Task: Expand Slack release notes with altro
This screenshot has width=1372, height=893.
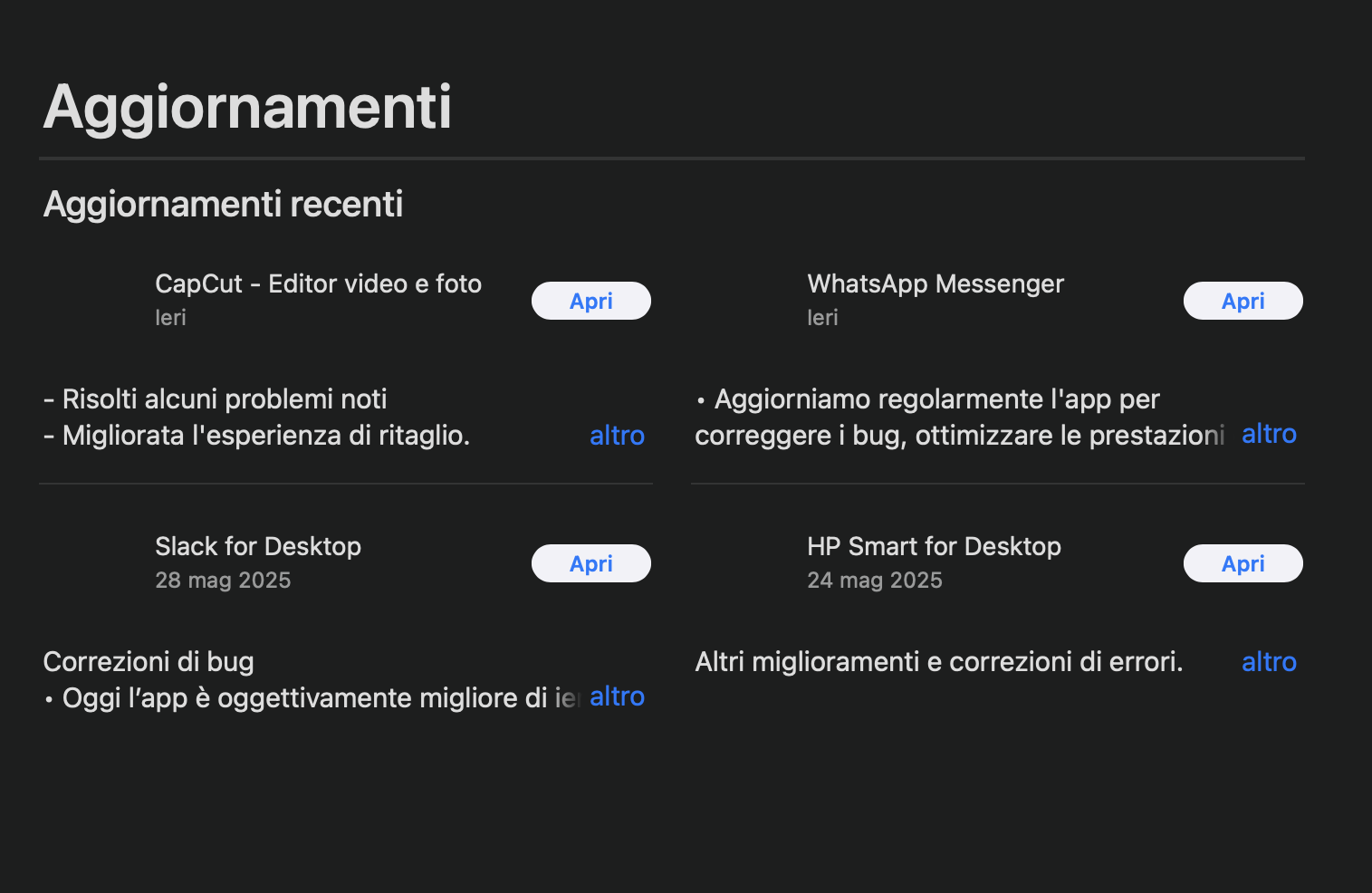Action: coord(617,696)
